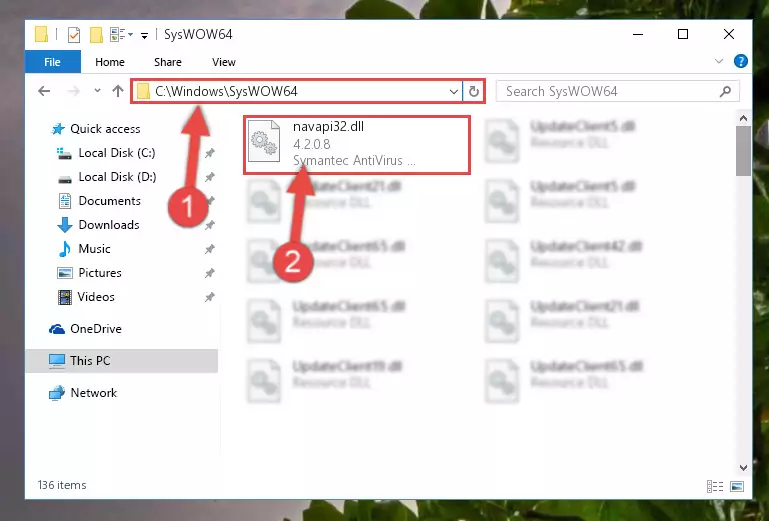This screenshot has width=769, height=521.
Task: Go forward with the Forward arrow
Action: pos(74,91)
